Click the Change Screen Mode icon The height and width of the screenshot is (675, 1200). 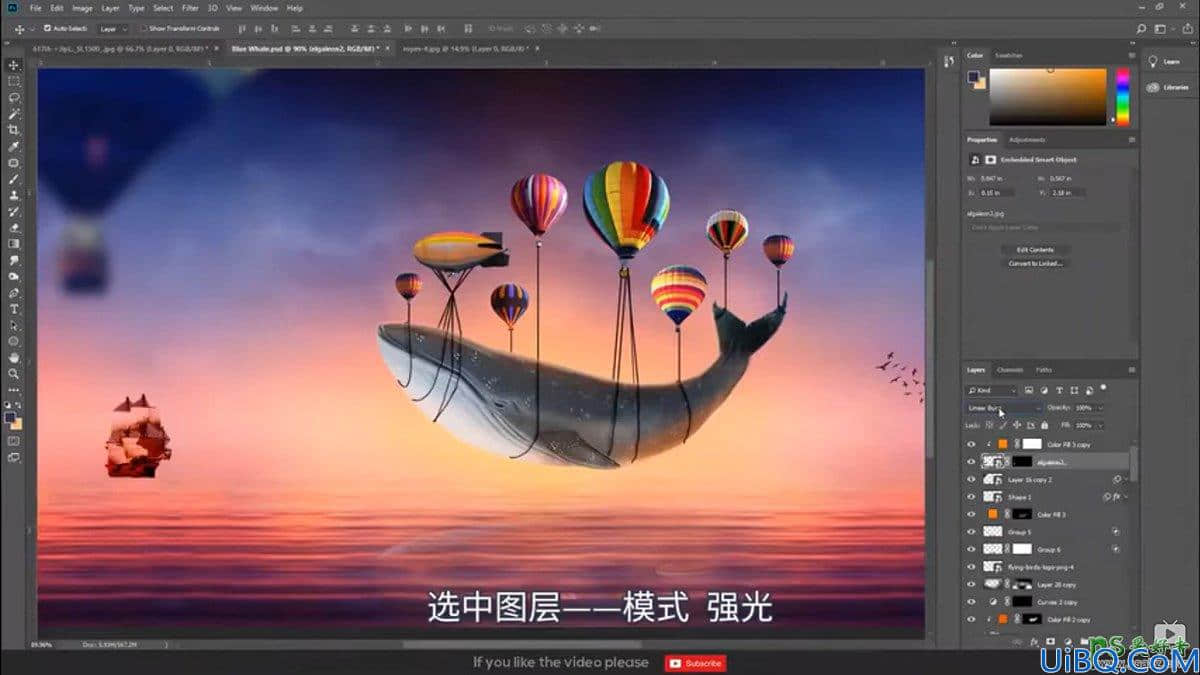coord(14,457)
